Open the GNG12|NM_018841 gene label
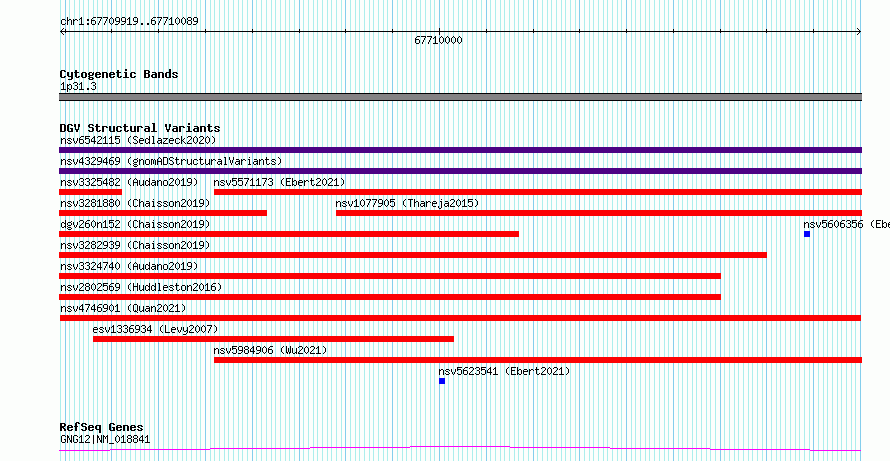The width and height of the screenshot is (890, 461). (x=105, y=439)
